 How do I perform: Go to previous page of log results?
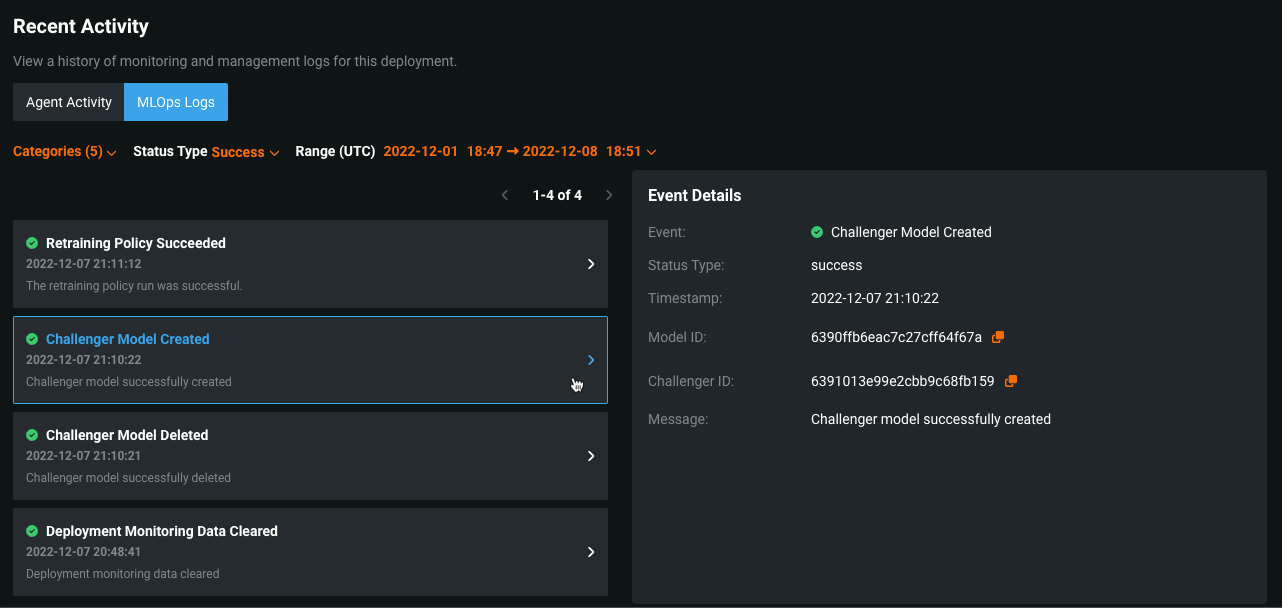505,195
